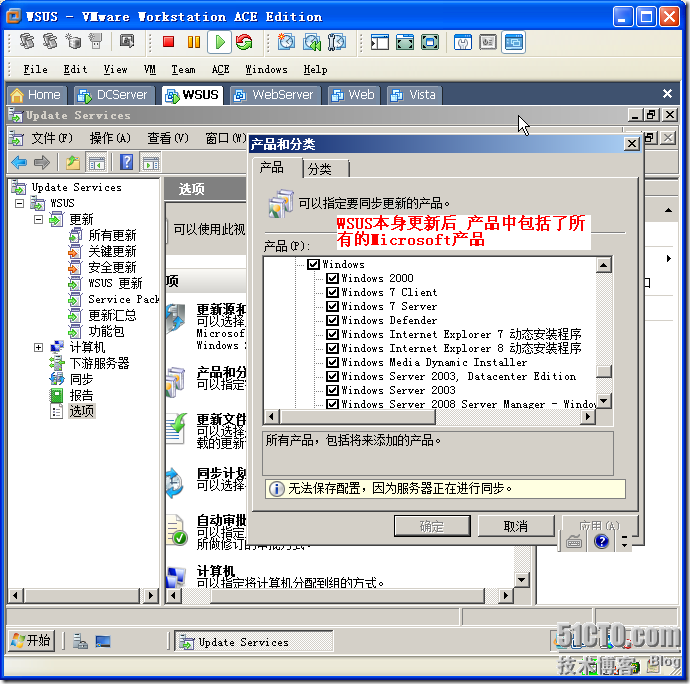Click the red Power Off VM icon

click(168, 42)
